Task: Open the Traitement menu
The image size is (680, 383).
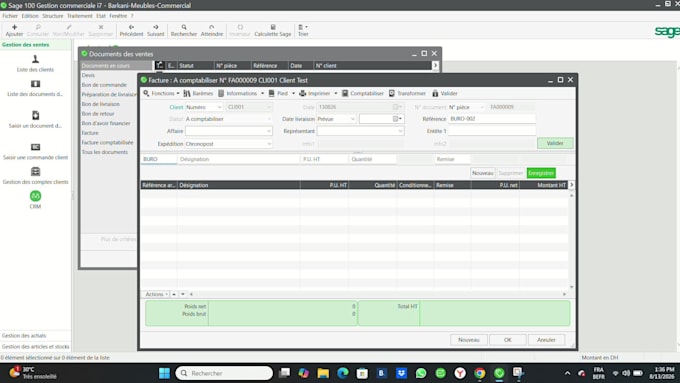Action: pyautogui.click(x=80, y=16)
